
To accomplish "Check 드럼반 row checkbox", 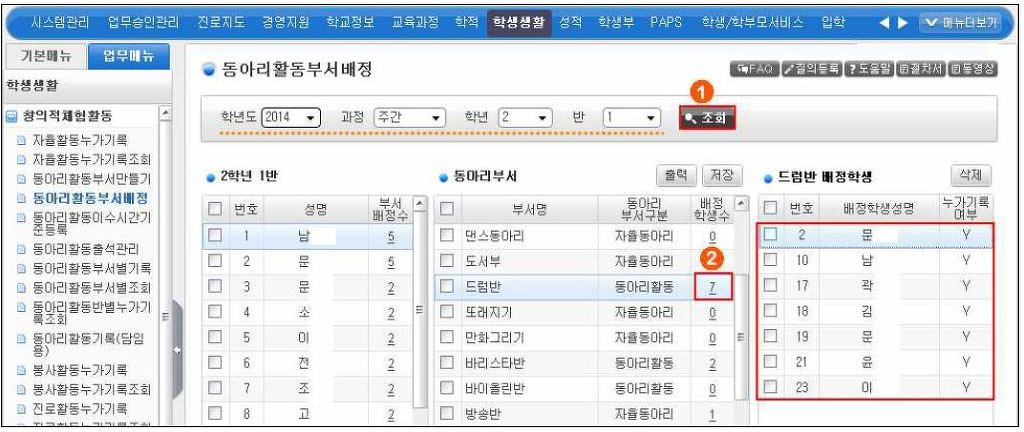I will pyautogui.click(x=447, y=286).
